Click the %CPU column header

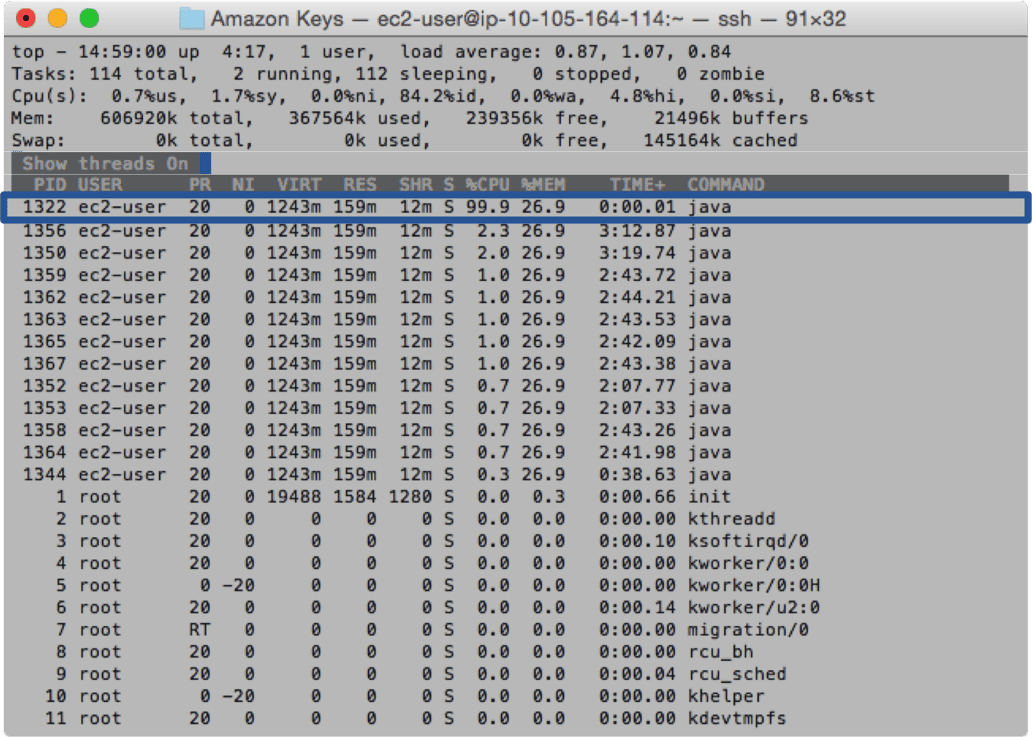click(487, 185)
